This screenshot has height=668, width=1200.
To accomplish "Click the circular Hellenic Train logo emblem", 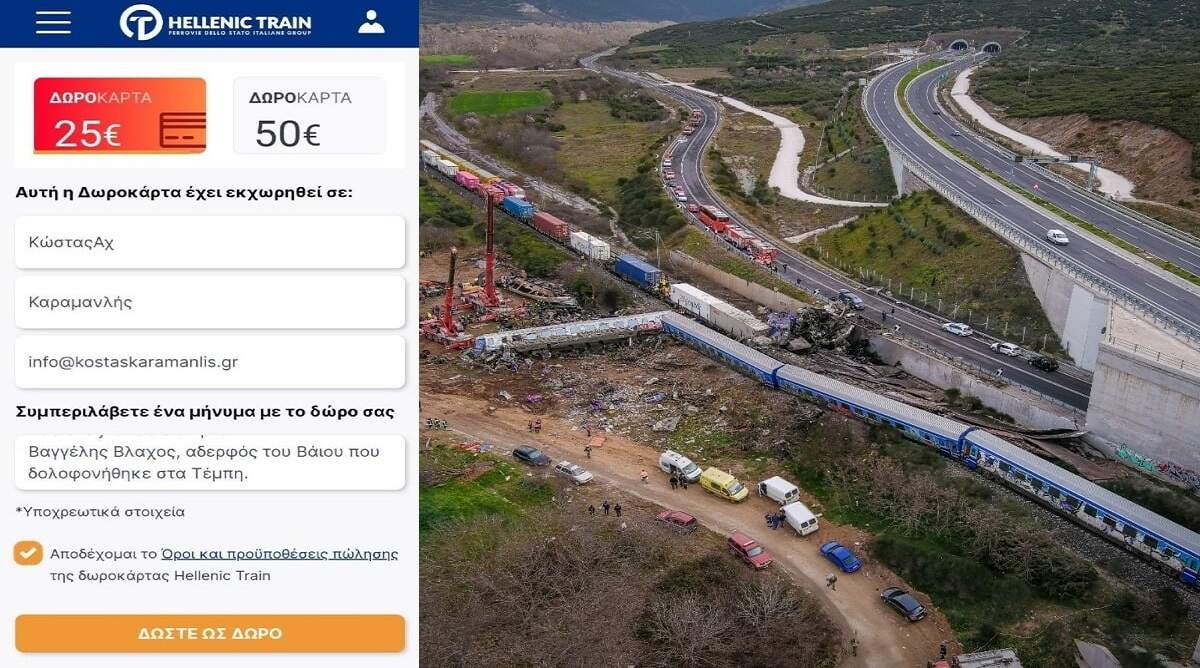I will 141,22.
